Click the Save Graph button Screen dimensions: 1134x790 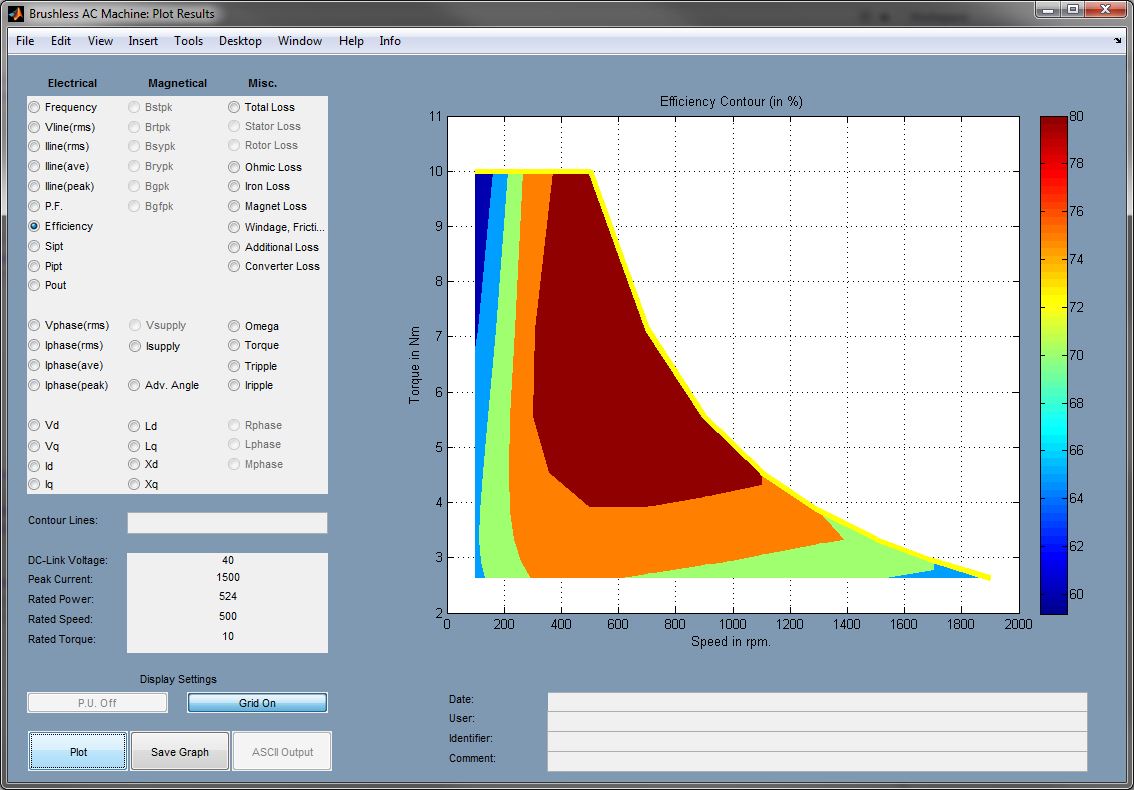tap(180, 752)
